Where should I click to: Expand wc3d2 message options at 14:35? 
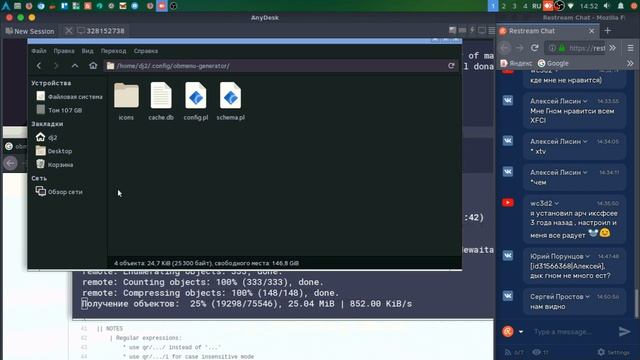557,203
